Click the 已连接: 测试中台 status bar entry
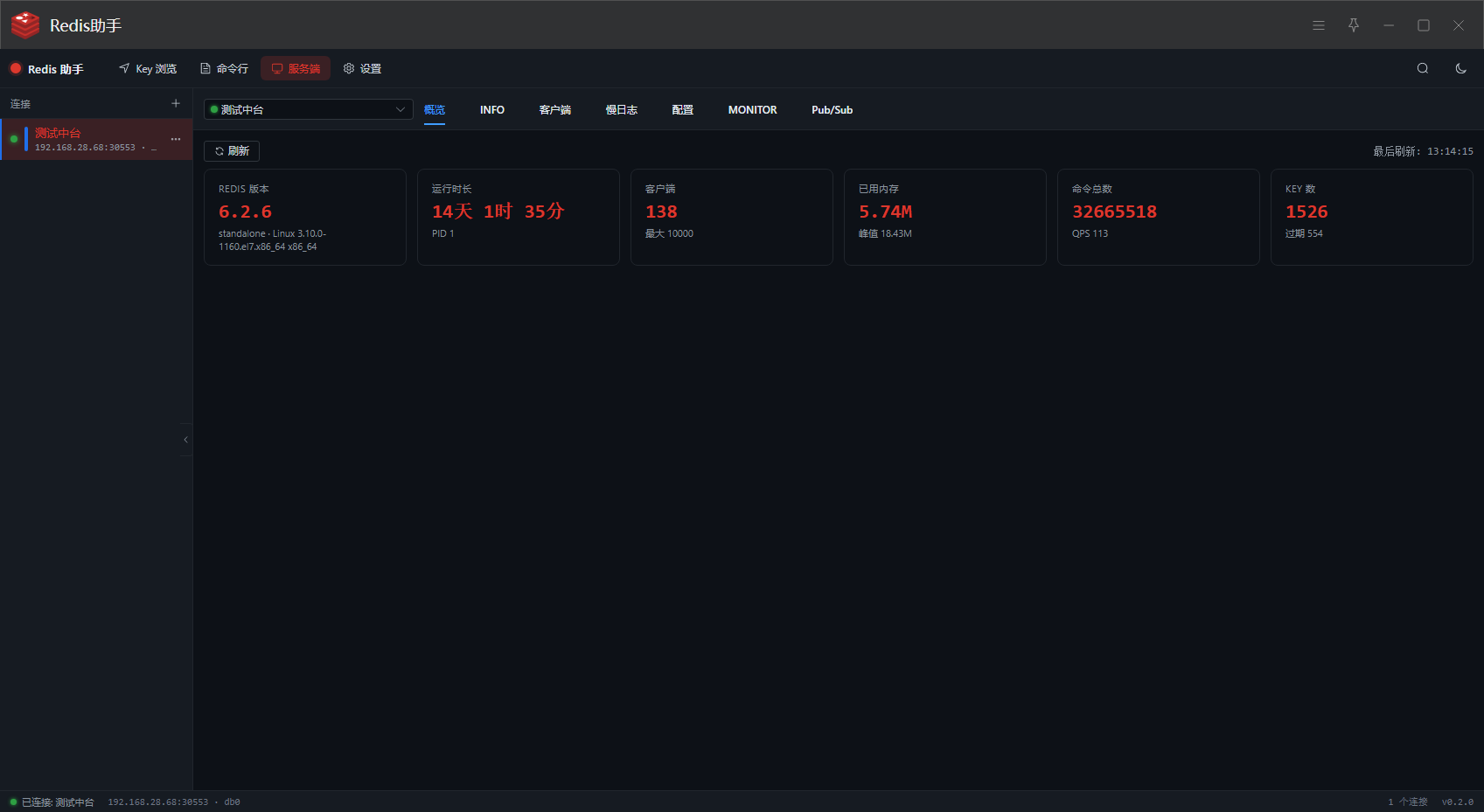 pyautogui.click(x=52, y=802)
